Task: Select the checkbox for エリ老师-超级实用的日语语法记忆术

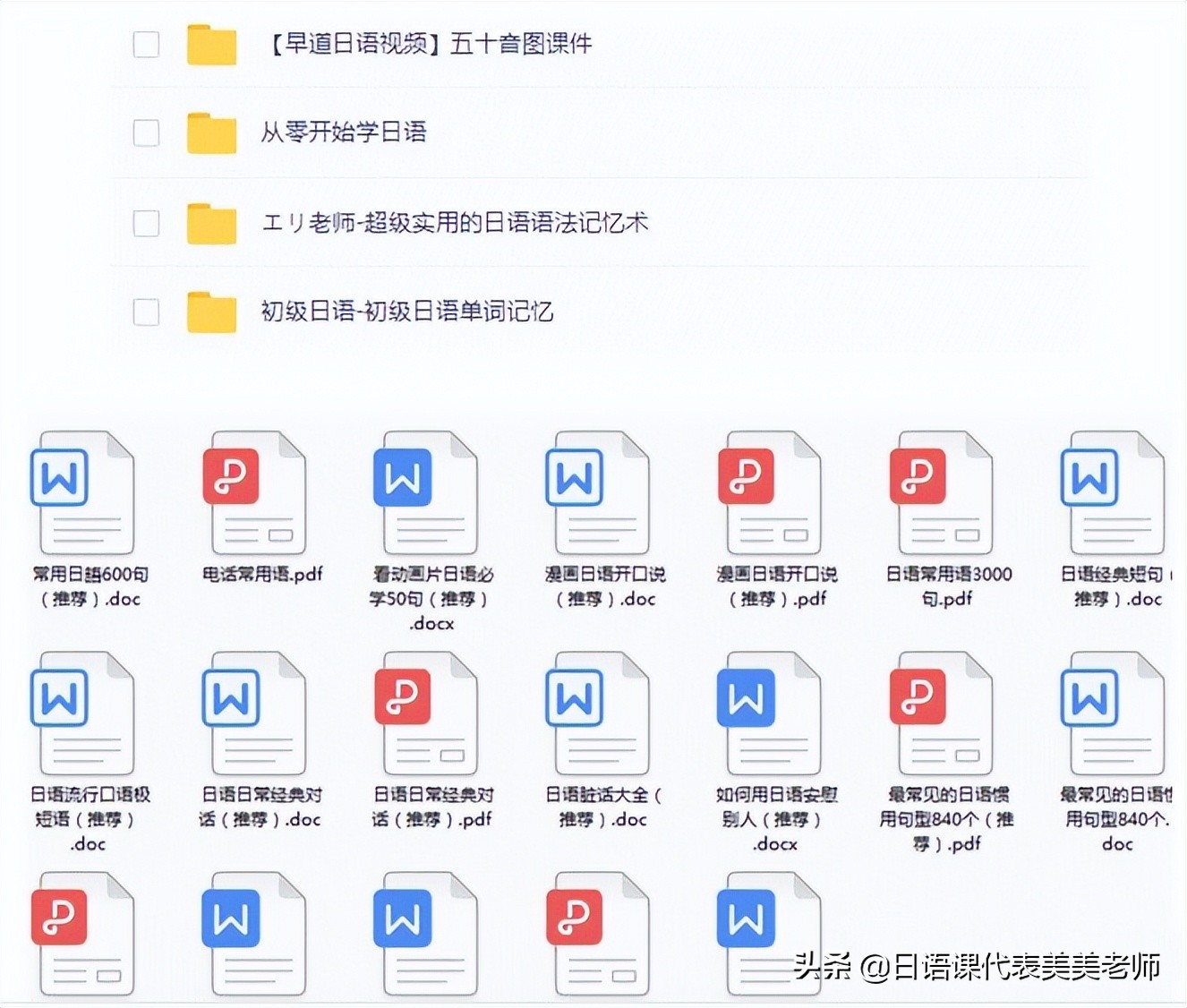Action: 146,223
